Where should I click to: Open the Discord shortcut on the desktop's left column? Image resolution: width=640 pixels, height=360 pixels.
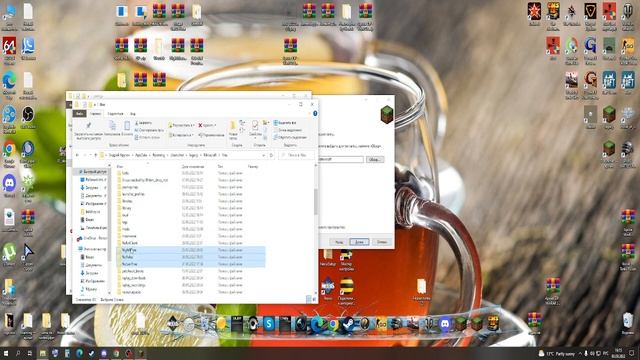click(x=9, y=183)
